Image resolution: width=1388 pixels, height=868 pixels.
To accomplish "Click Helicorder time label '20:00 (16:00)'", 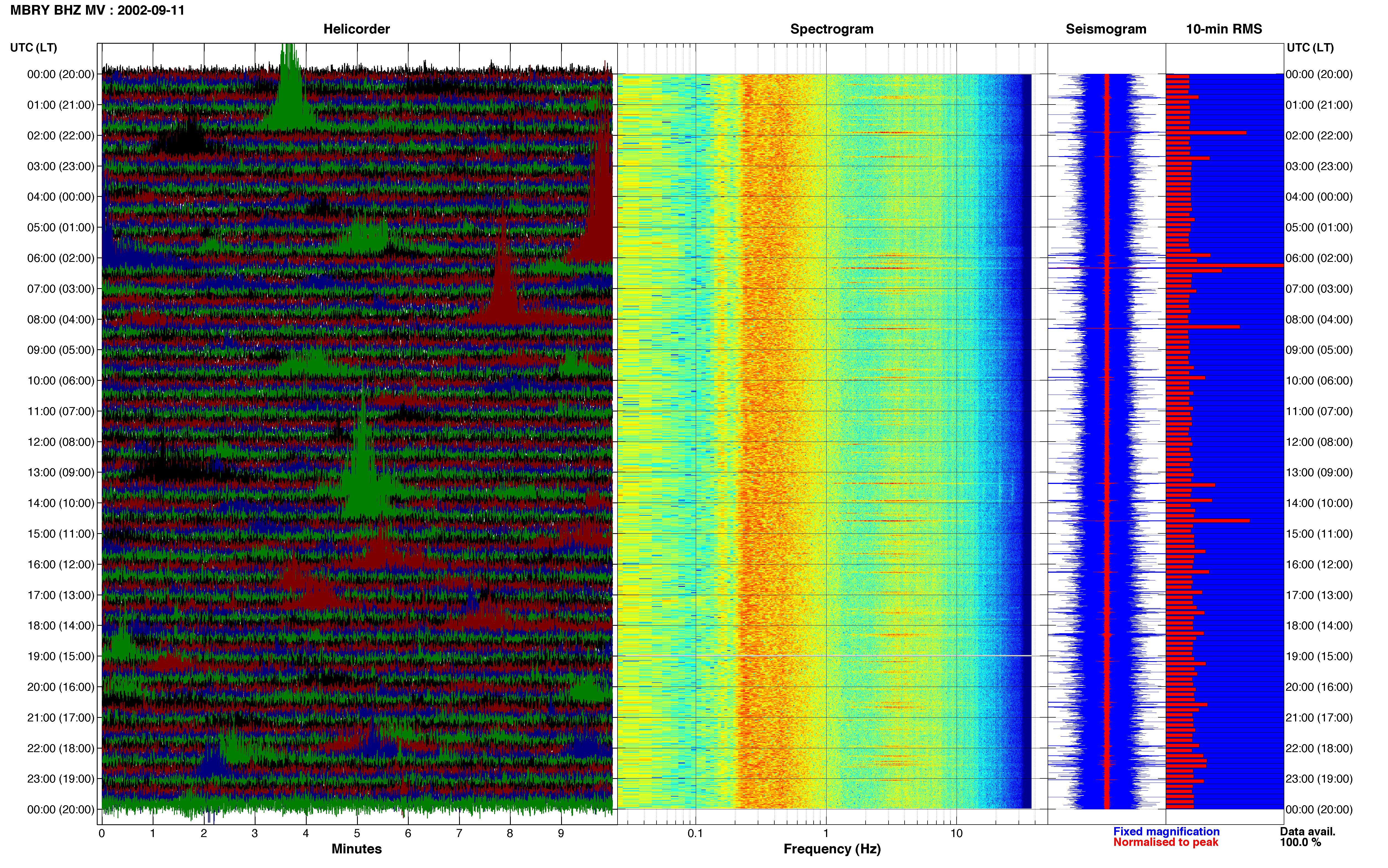I will pos(61,687).
